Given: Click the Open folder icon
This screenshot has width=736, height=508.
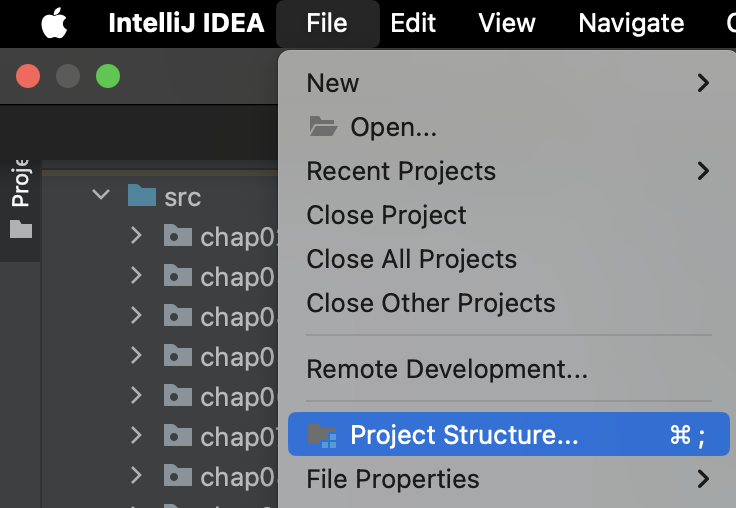Looking at the screenshot, I should point(322,127).
